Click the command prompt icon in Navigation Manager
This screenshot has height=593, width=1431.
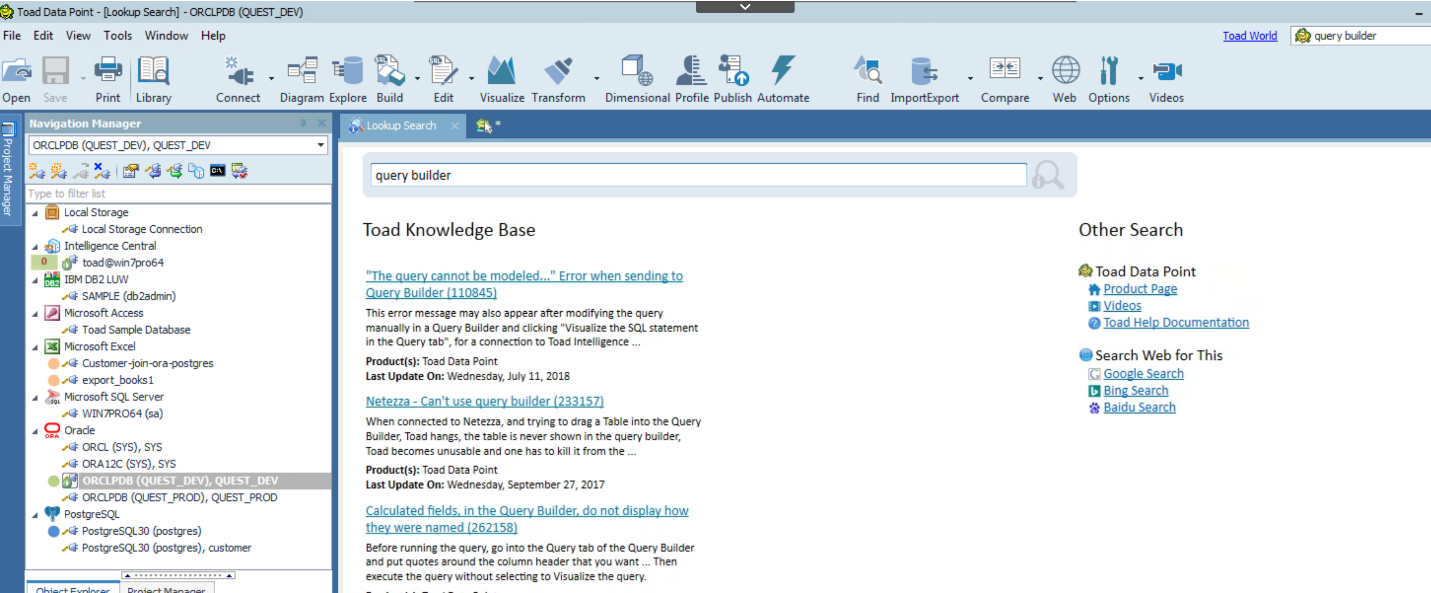pyautogui.click(x=217, y=171)
